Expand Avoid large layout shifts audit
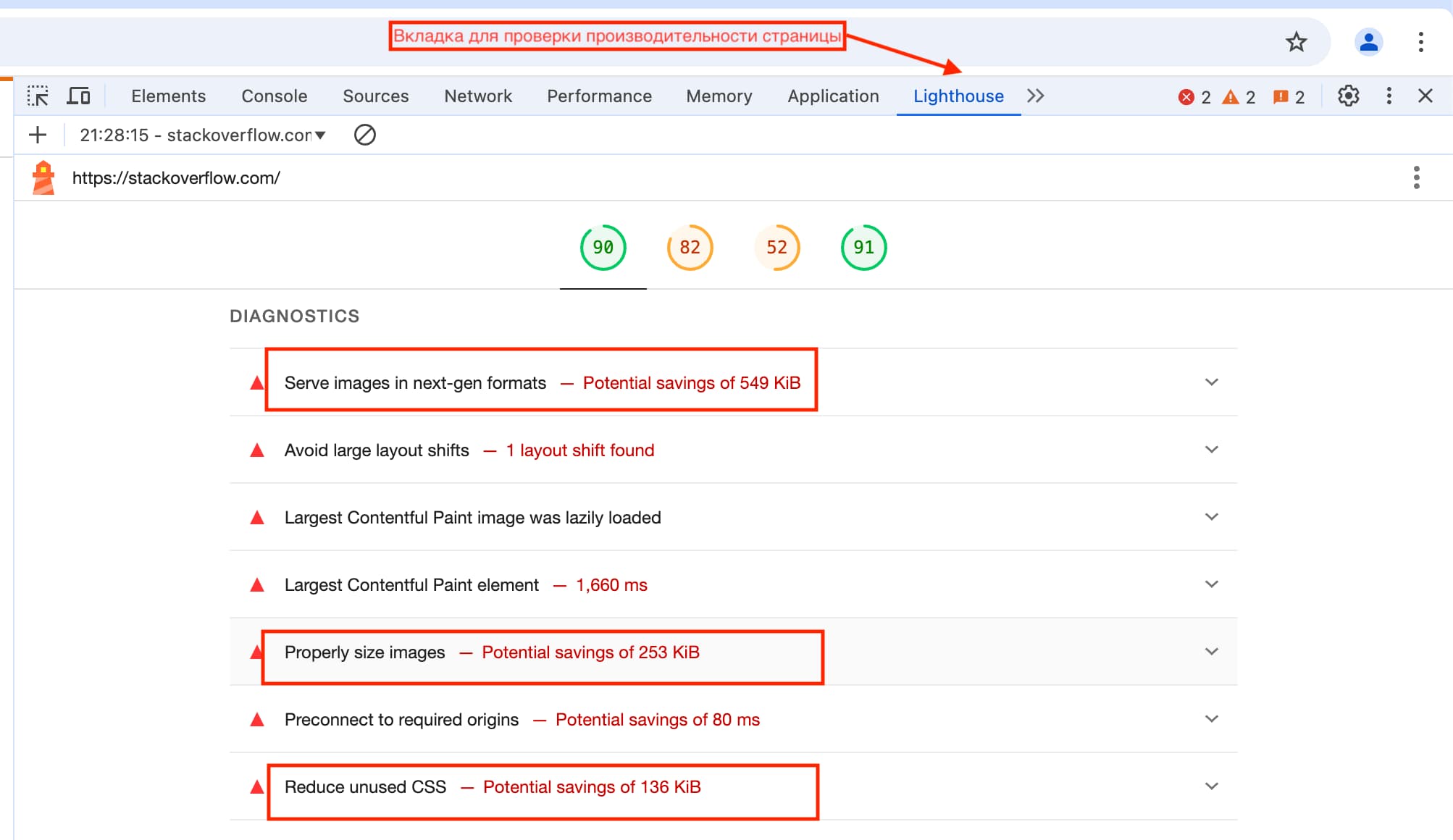The width and height of the screenshot is (1453, 840). click(x=1211, y=450)
